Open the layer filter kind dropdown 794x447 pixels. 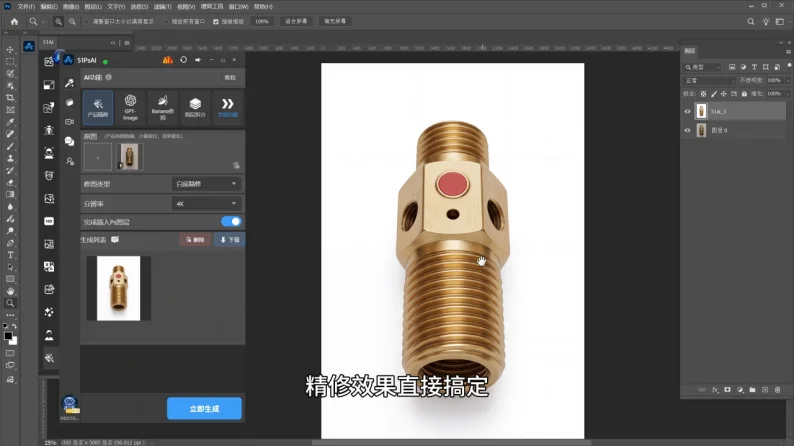pos(701,67)
